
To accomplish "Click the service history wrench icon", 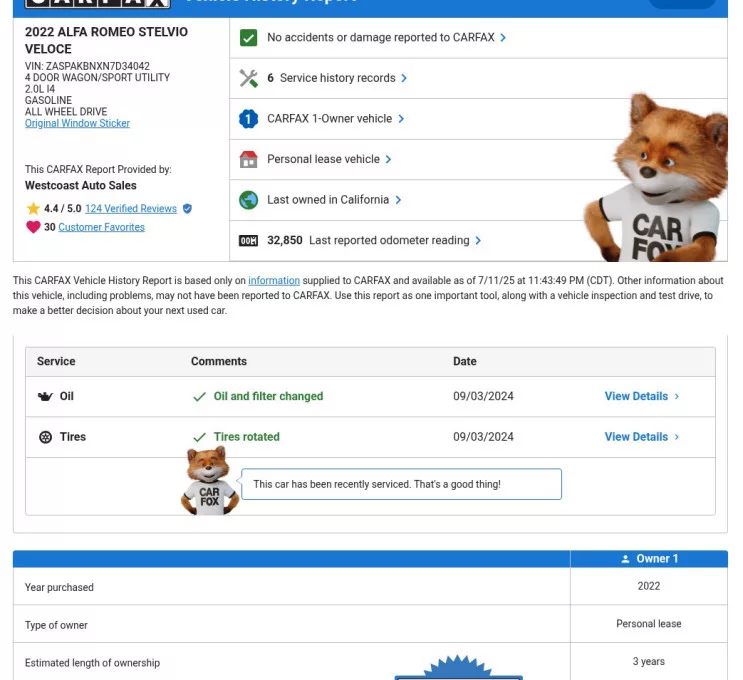I will [x=249, y=78].
